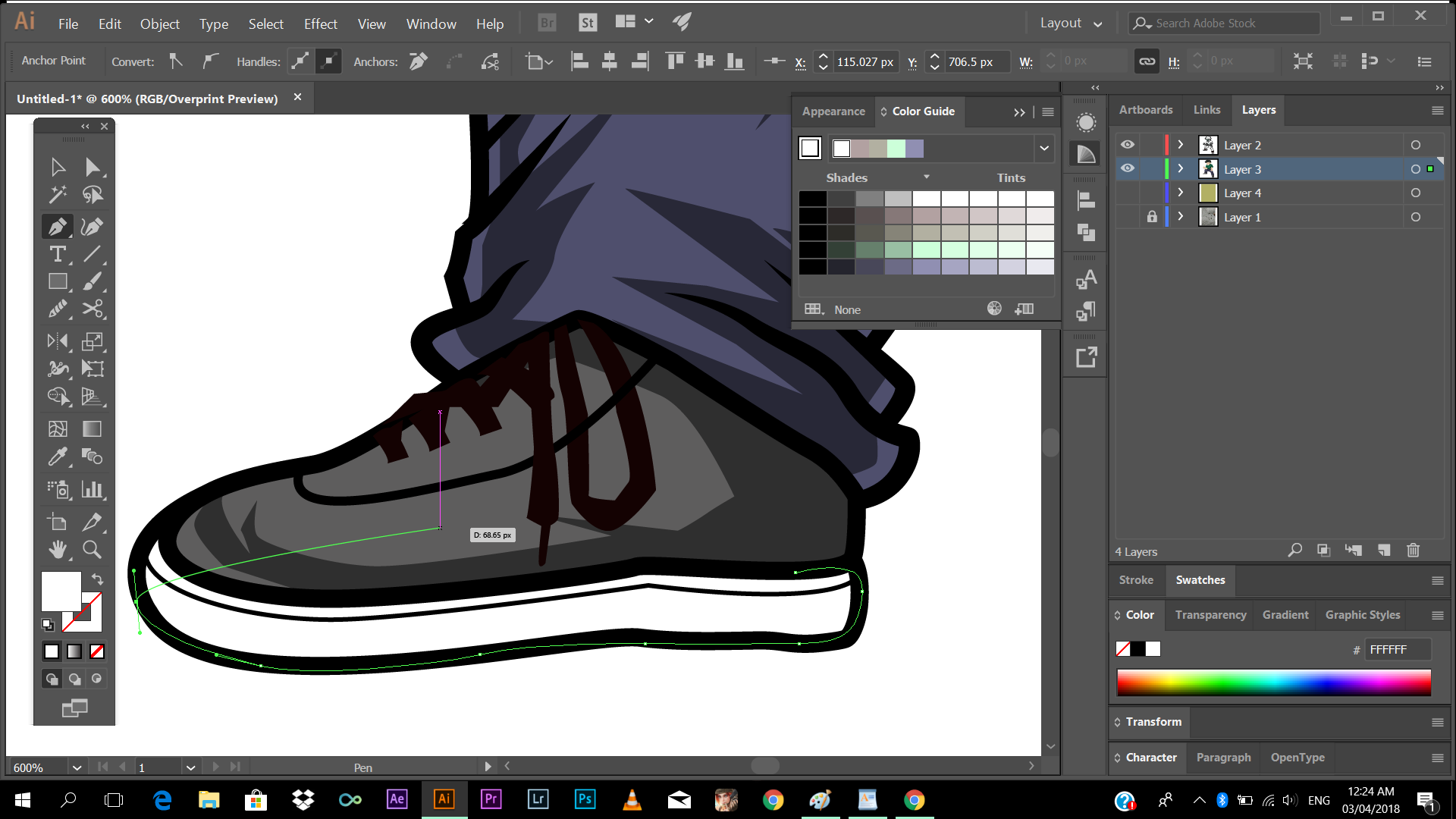This screenshot has width=1456, height=819.
Task: Expand Layer 1 contents
Action: (1181, 217)
